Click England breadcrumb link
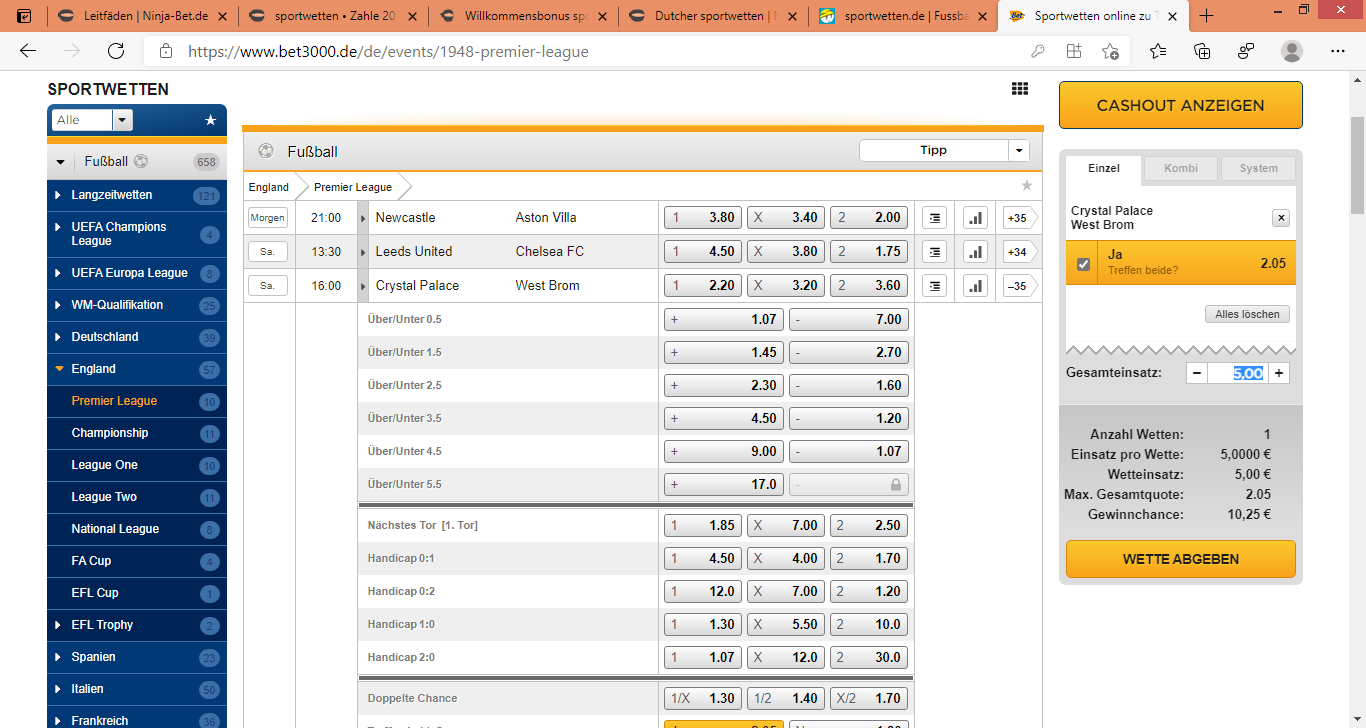 (268, 187)
